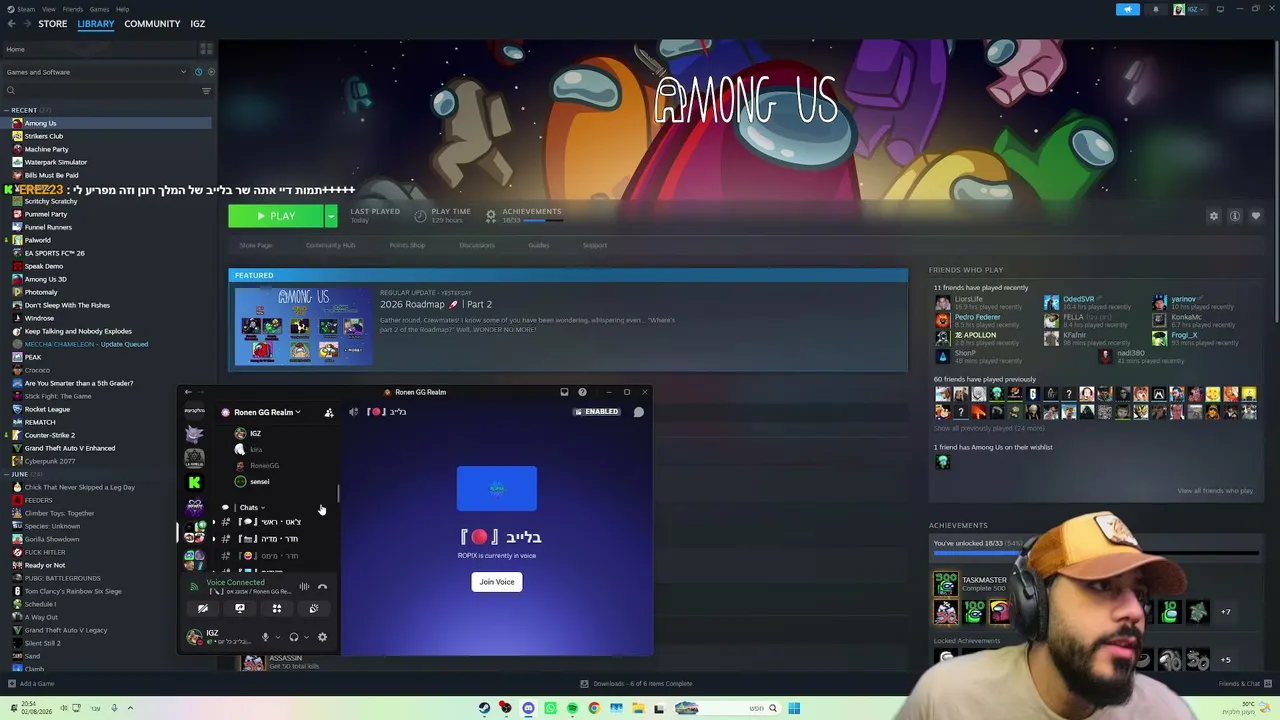Open the Points Shop link
Viewport: 1280px width, 720px height.
pyautogui.click(x=407, y=245)
